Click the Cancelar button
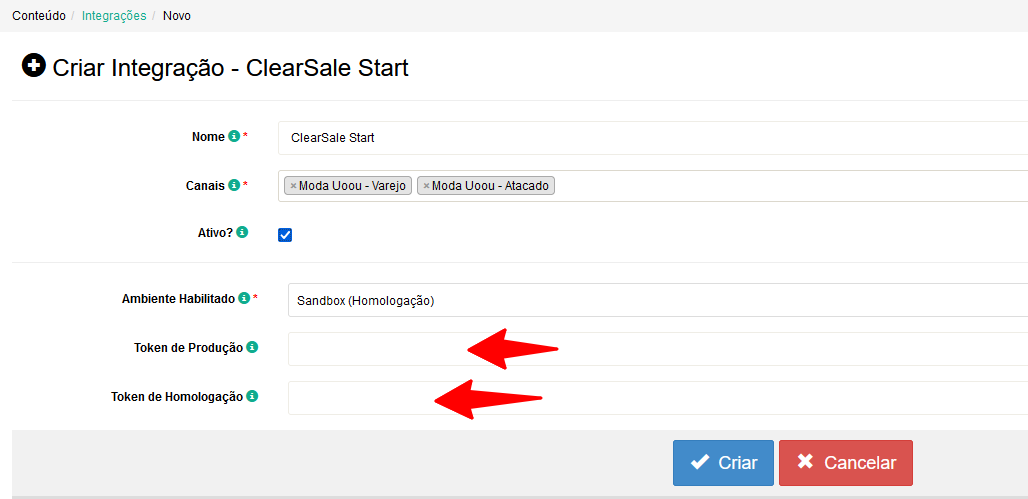The image size is (1028, 499). [x=846, y=463]
